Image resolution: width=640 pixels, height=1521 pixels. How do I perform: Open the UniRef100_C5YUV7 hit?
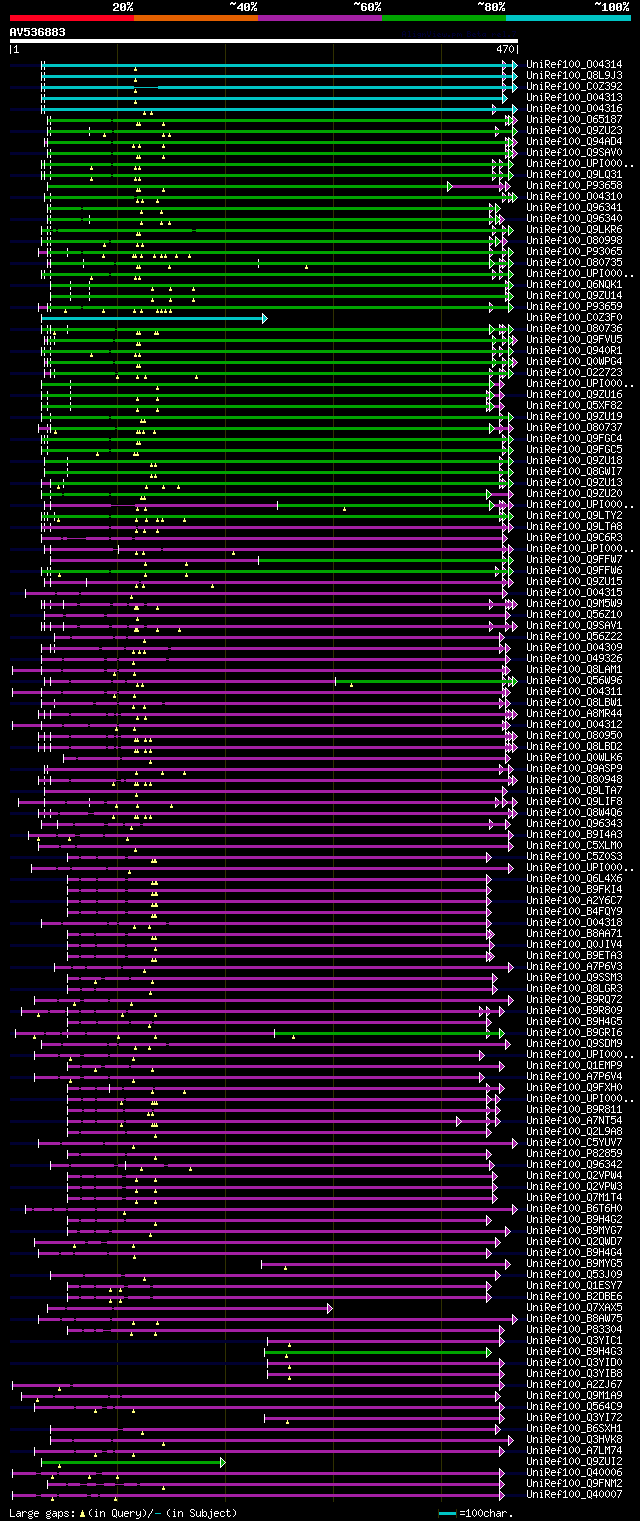coord(575,1143)
